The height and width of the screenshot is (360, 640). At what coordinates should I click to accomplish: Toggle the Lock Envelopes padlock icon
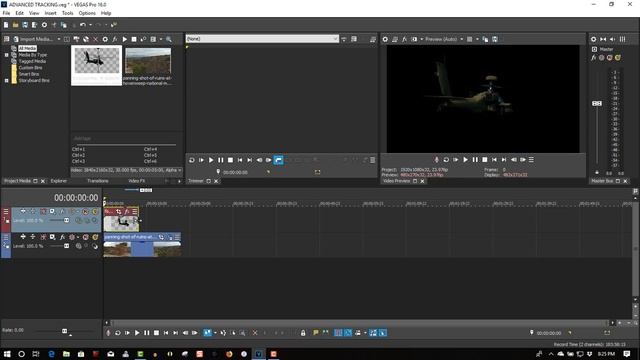tap(303, 333)
